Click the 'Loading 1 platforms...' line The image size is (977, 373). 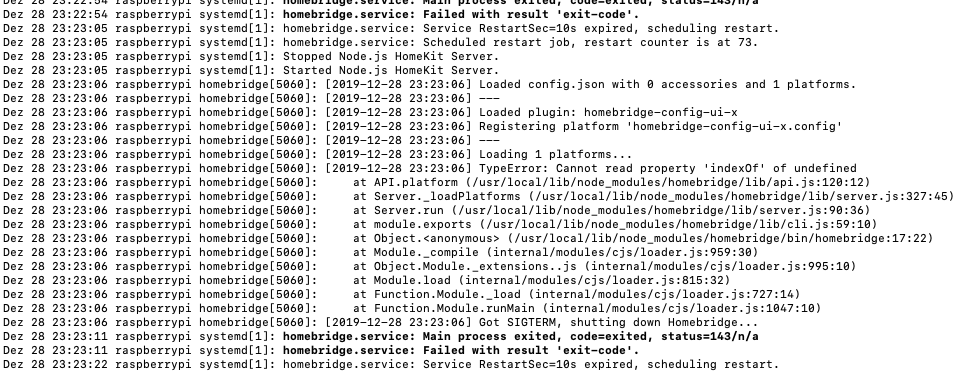coord(318,154)
